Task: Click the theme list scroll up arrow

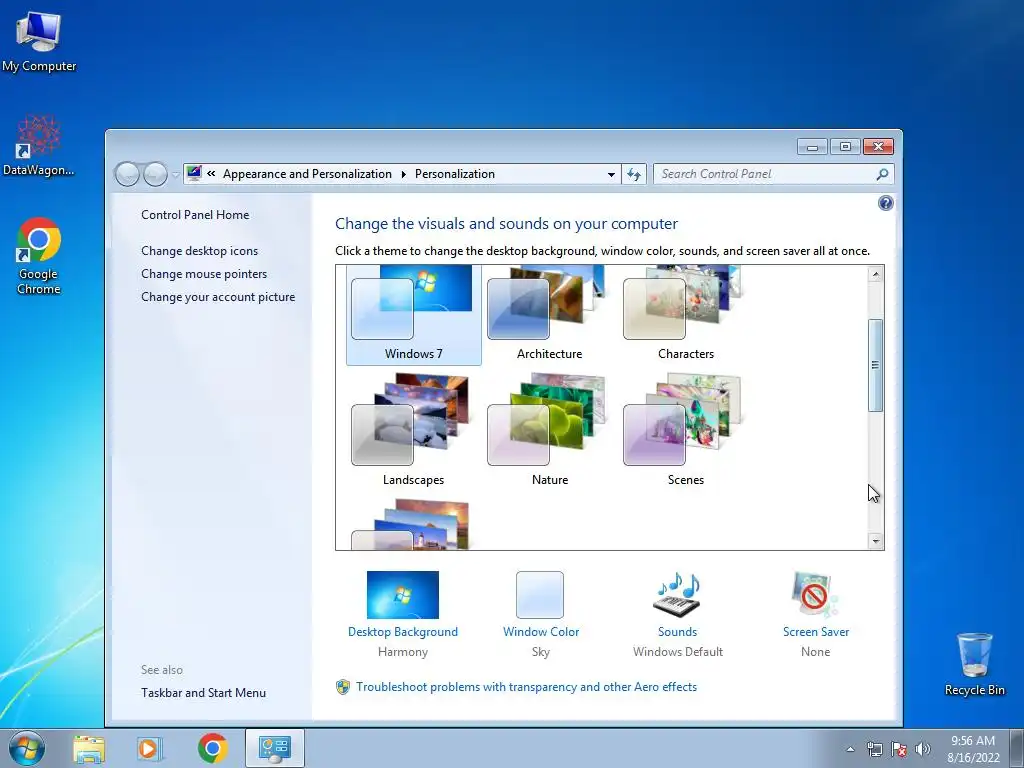Action: pos(875,274)
